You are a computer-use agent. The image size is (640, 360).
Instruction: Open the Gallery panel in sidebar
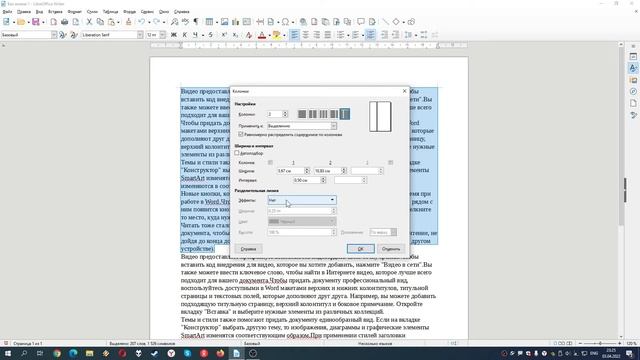click(x=633, y=80)
